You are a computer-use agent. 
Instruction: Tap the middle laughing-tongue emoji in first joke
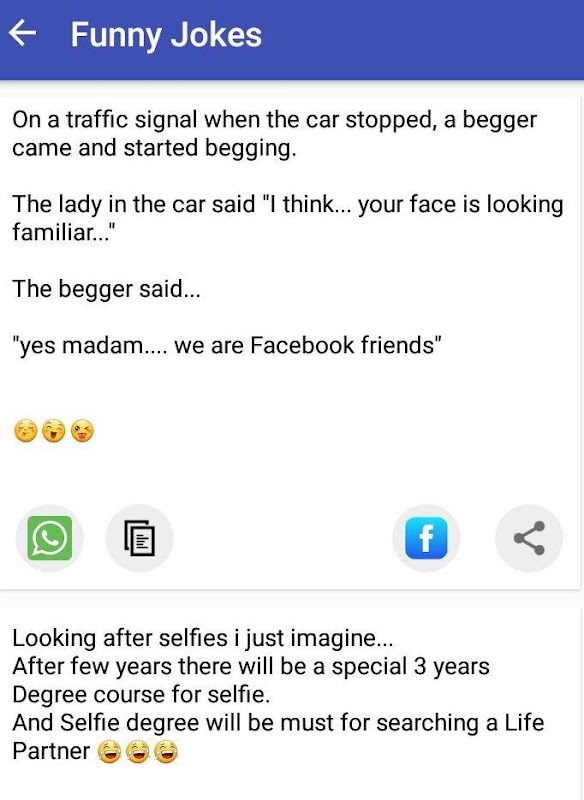tap(54, 431)
